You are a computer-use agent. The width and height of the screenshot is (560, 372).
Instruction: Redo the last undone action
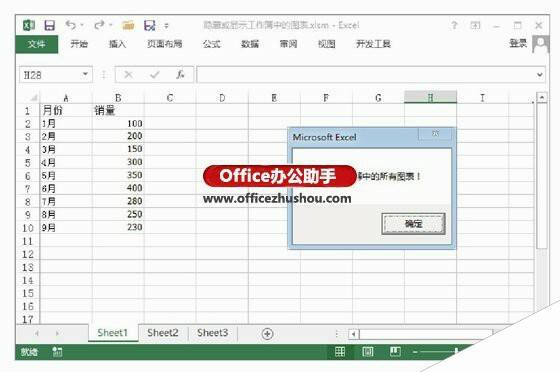99,25
